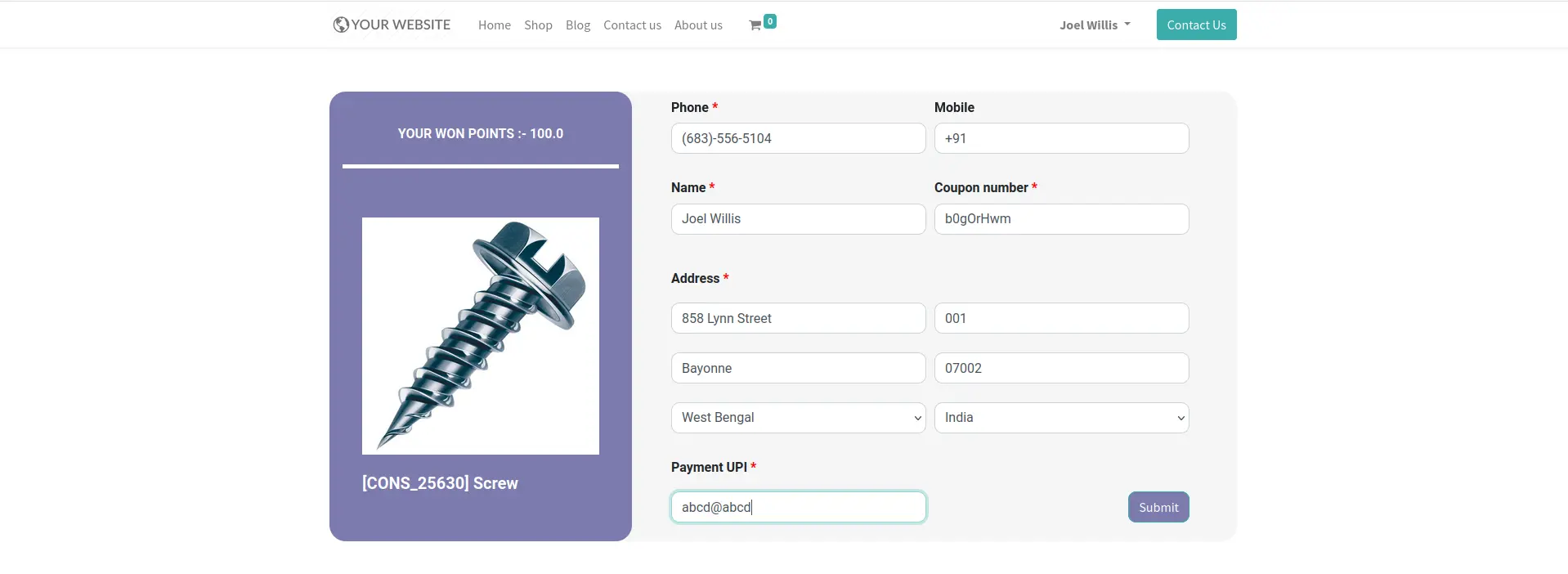1568x574 pixels.
Task: Edit the 858 Lynn Street address field
Action: [798, 318]
